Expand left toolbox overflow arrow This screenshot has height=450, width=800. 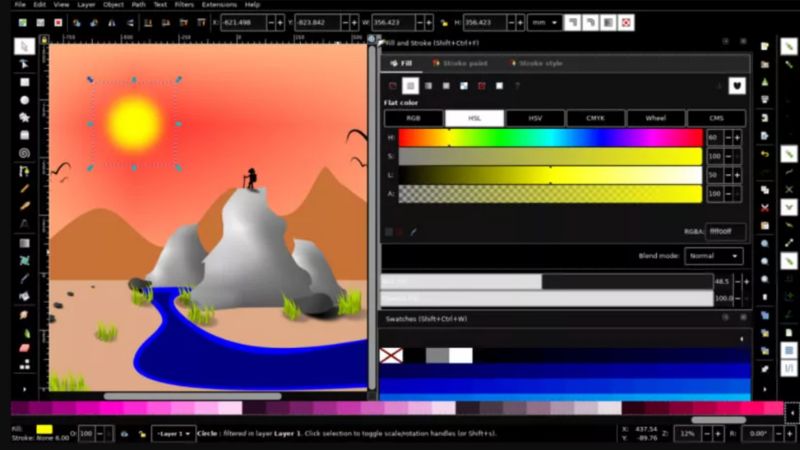pos(24,389)
